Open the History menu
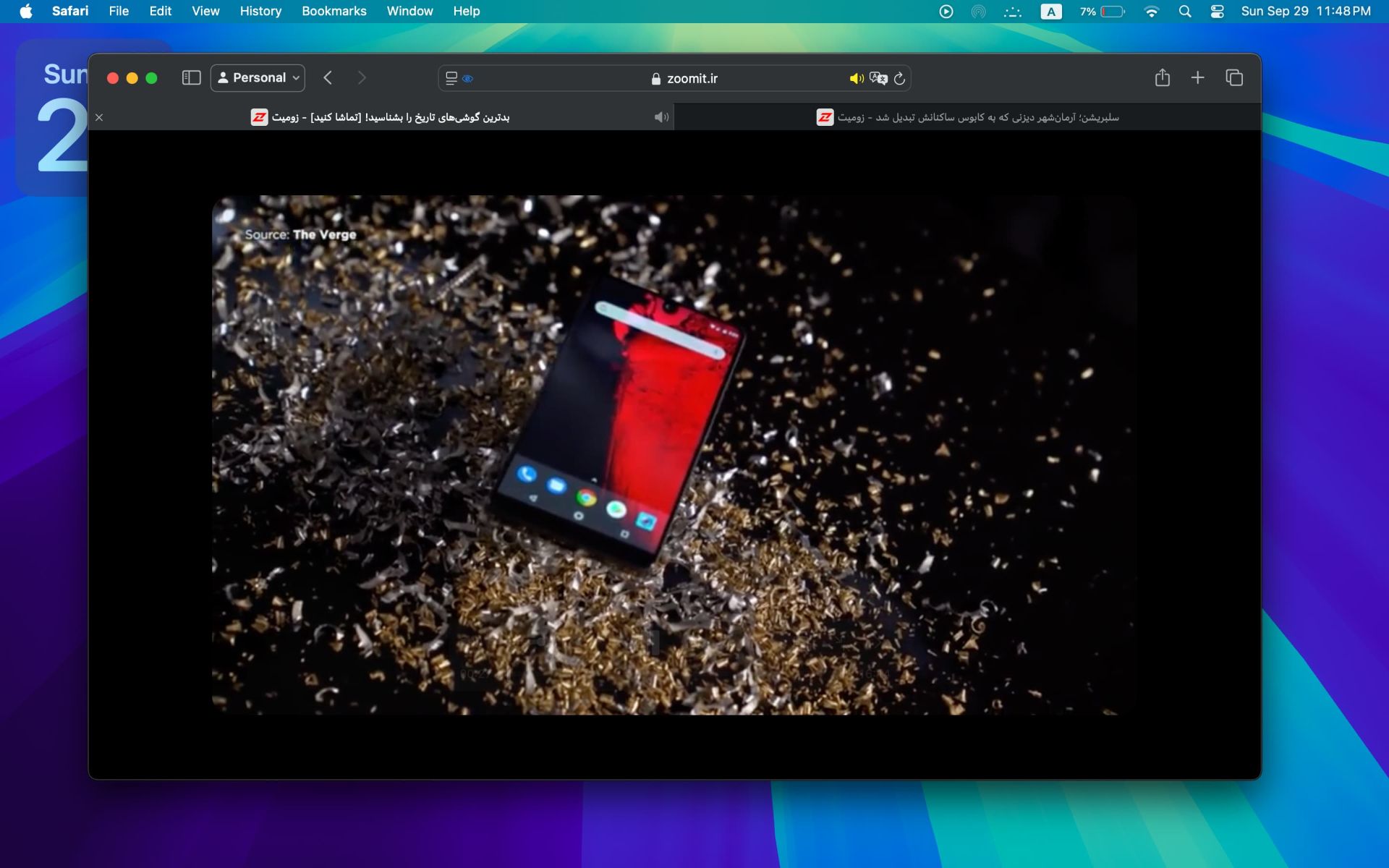 coord(260,11)
